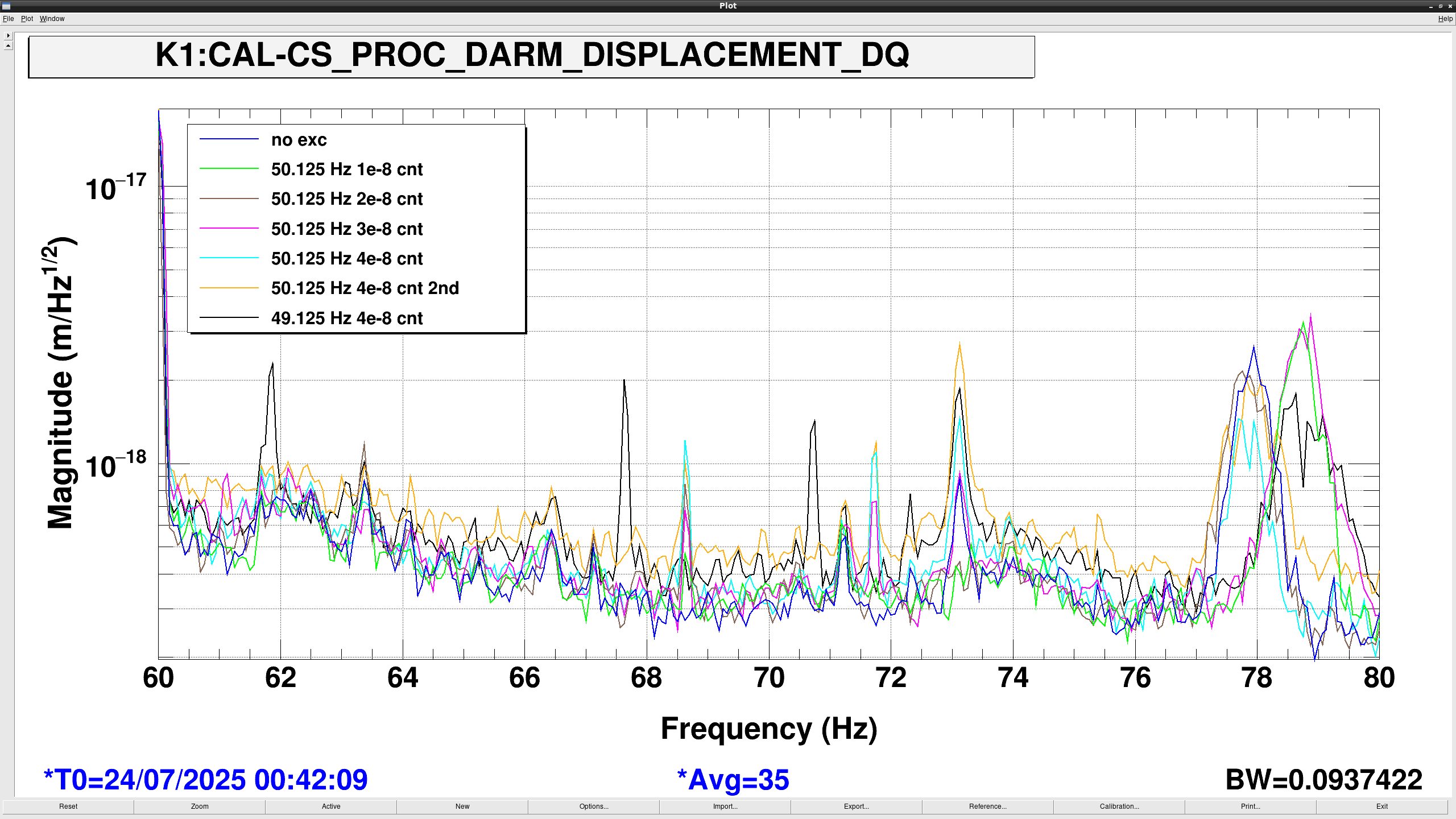
Task: Open the Plot menu
Action: click(27, 19)
